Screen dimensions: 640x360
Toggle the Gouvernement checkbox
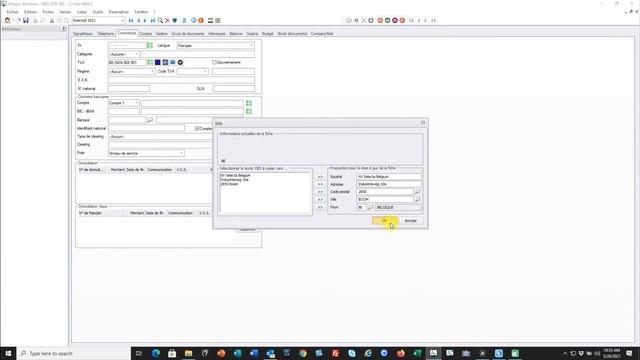(214, 62)
